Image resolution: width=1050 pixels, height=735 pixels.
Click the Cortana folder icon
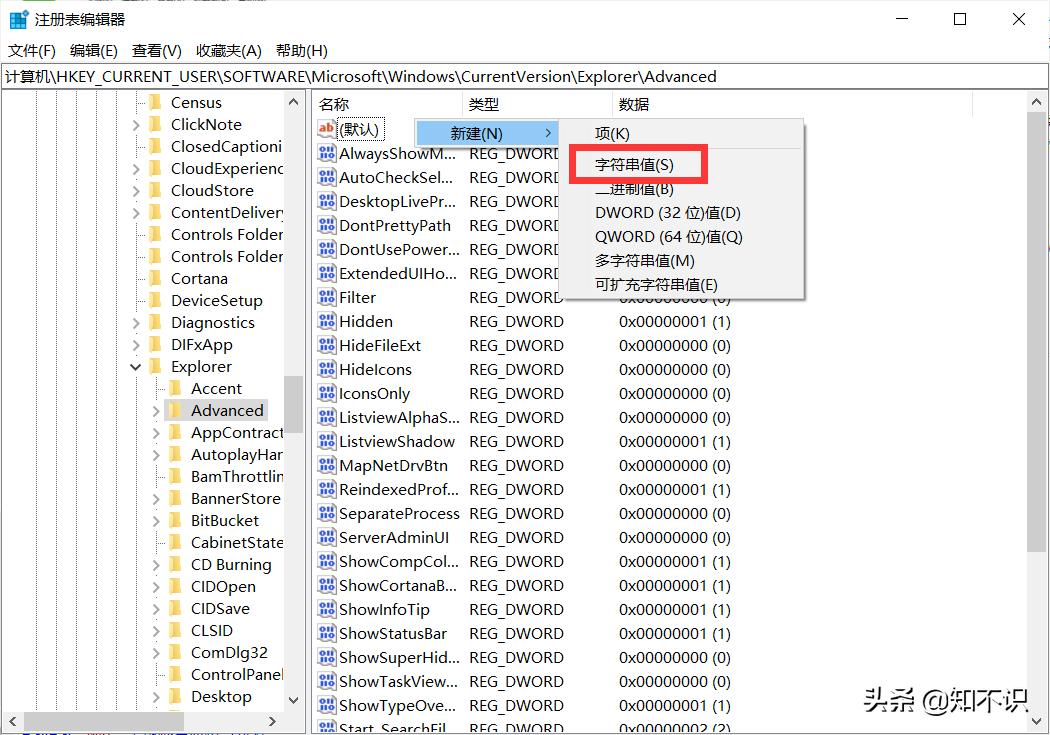pos(155,278)
